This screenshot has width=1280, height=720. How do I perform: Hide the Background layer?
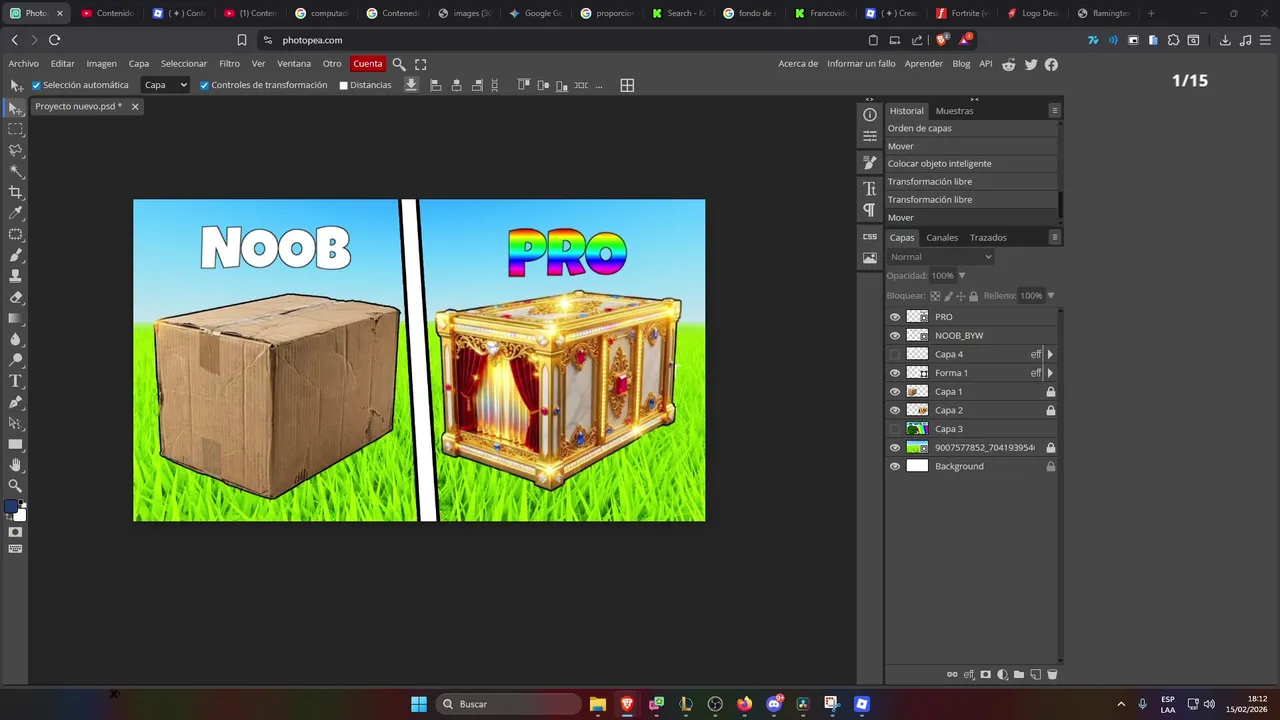tap(895, 466)
